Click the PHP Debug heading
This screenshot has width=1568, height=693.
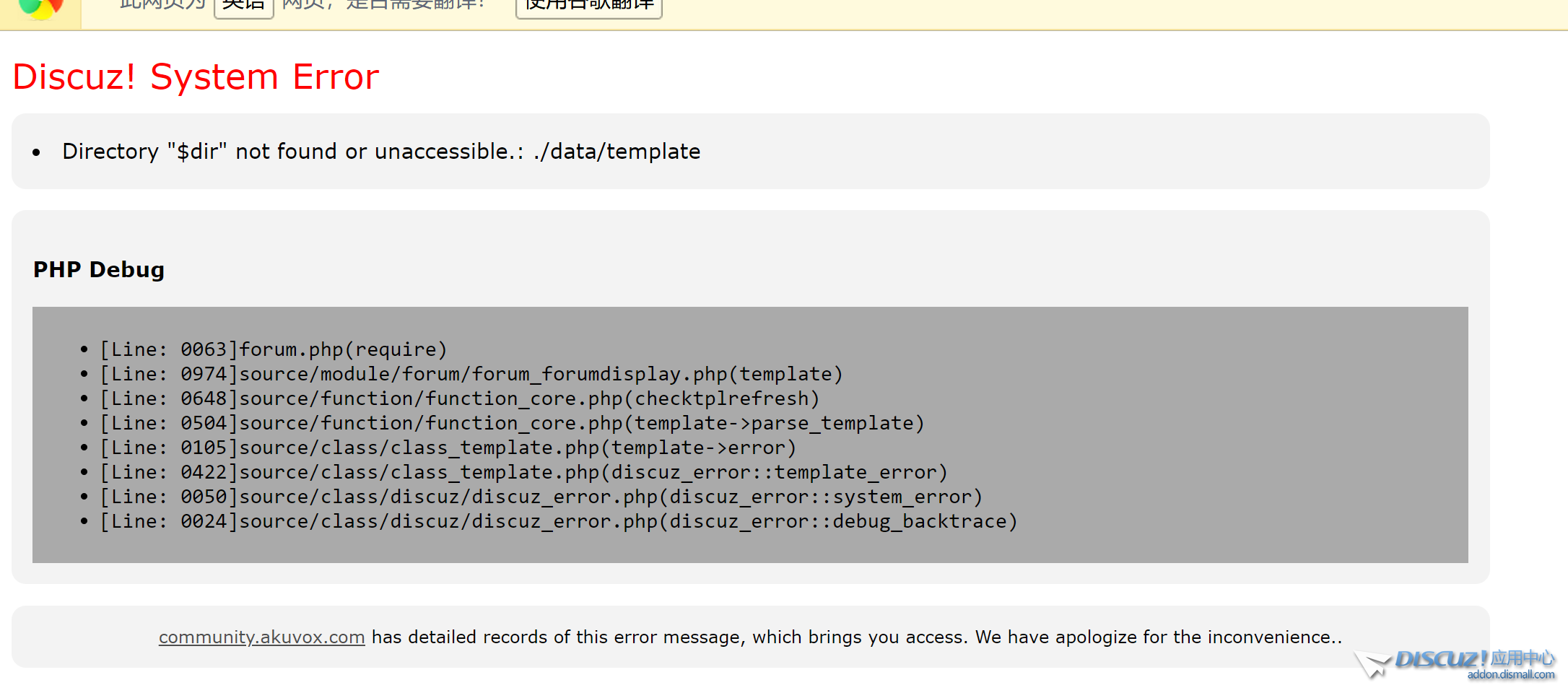99,269
